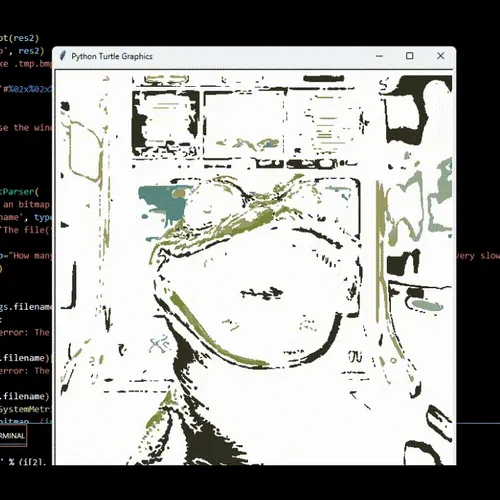The width and height of the screenshot is (500, 500).
Task: Switch to the TERMINAL panel tab
Action: pyautogui.click(x=13, y=436)
